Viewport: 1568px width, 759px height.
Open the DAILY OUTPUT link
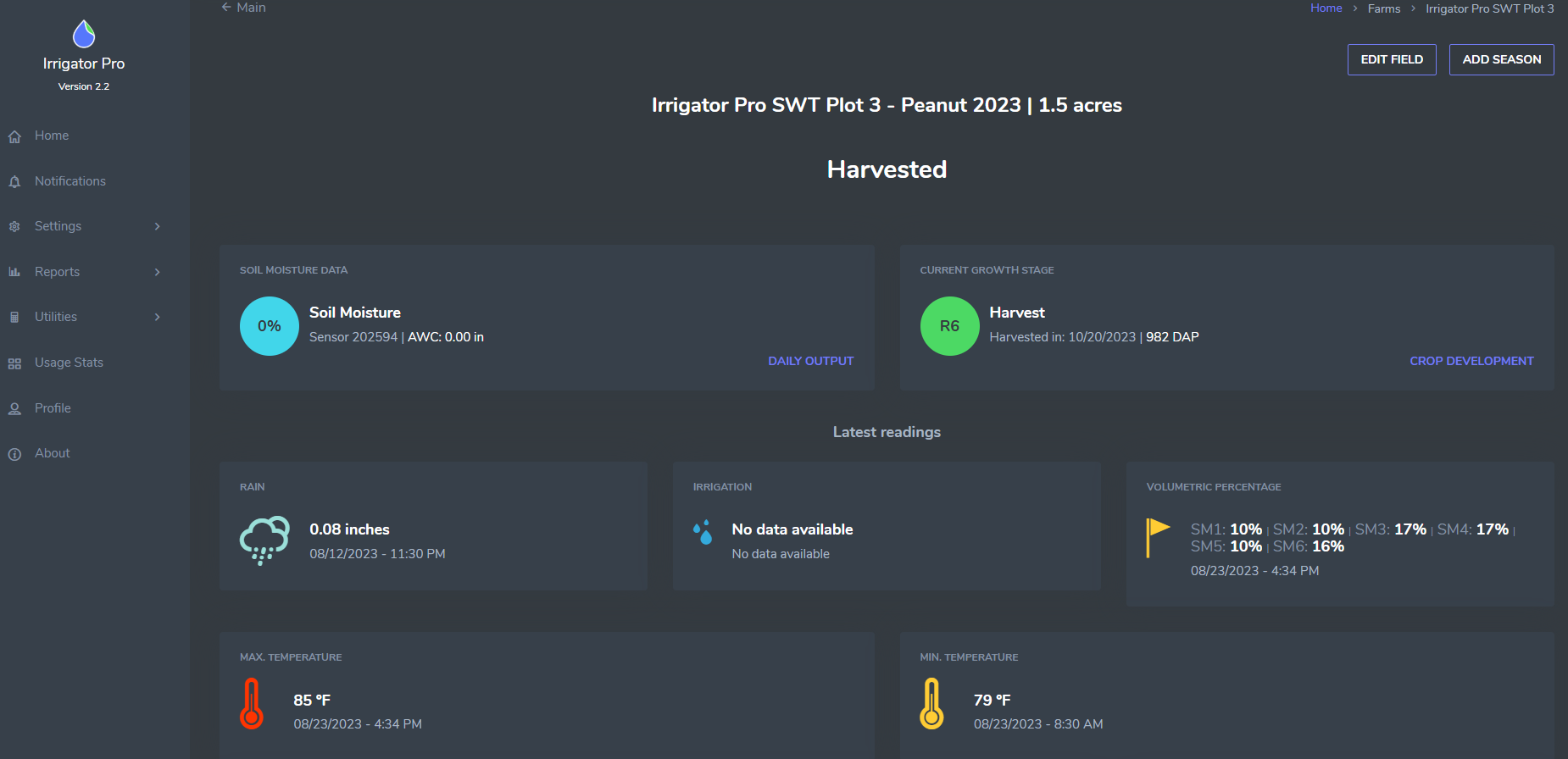(x=810, y=361)
